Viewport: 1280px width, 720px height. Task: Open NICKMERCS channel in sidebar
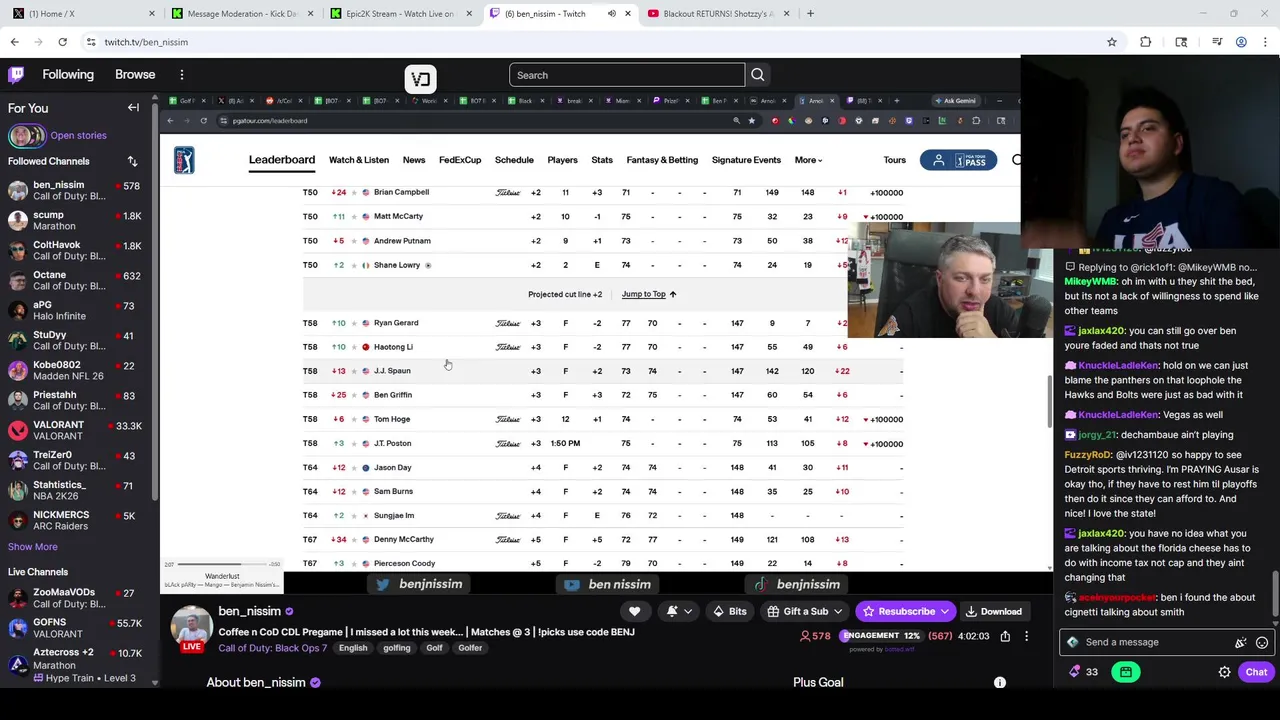coord(75,520)
